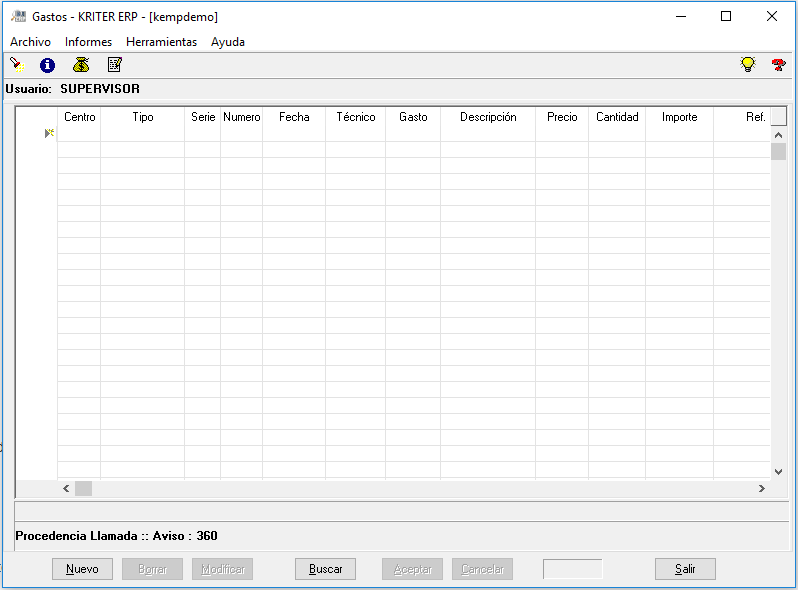Click the notepad with pencil icon
The height and width of the screenshot is (590, 798).
tap(114, 65)
